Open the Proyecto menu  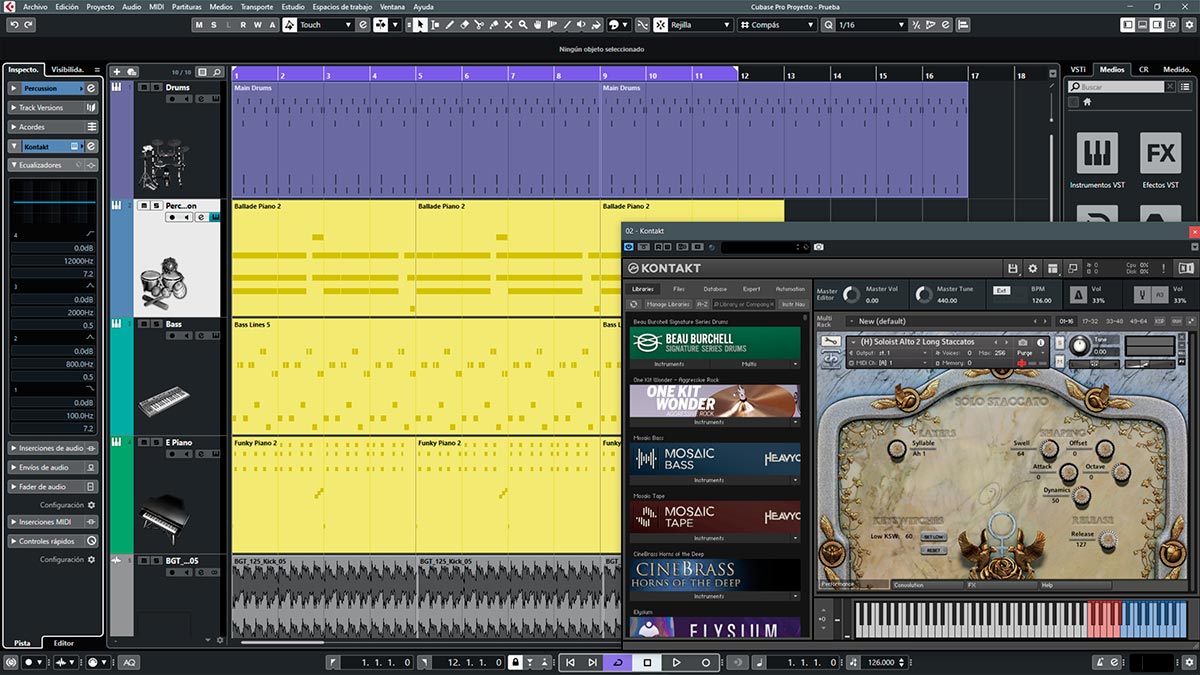[x=100, y=6]
